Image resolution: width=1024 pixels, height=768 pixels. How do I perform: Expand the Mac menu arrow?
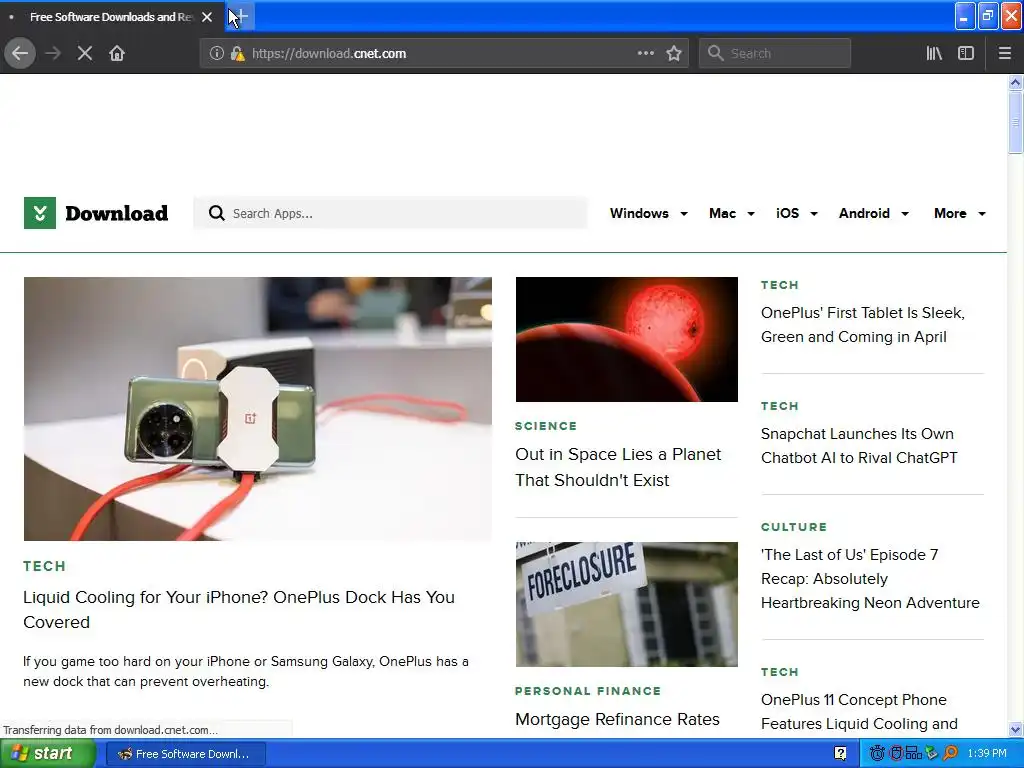751,214
